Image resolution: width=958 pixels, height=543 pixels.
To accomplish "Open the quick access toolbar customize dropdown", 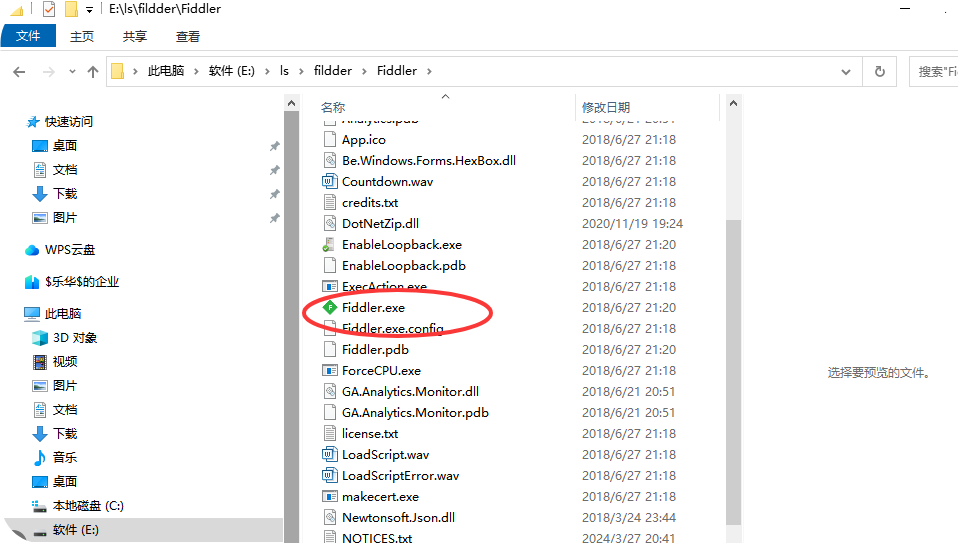I will pos(89,10).
